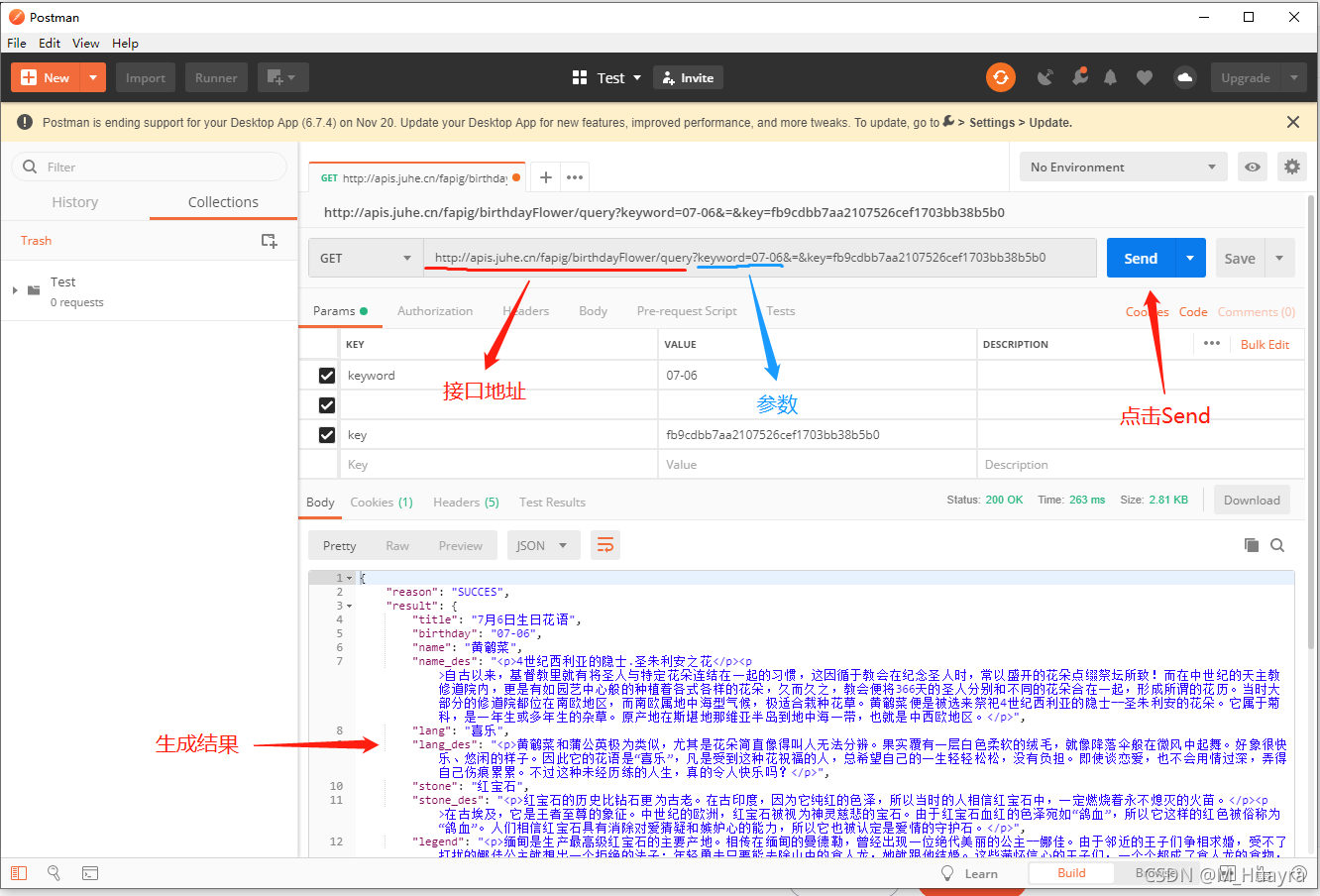Click the new collection icon
Viewport: 1320px width, 896px height.
269,241
